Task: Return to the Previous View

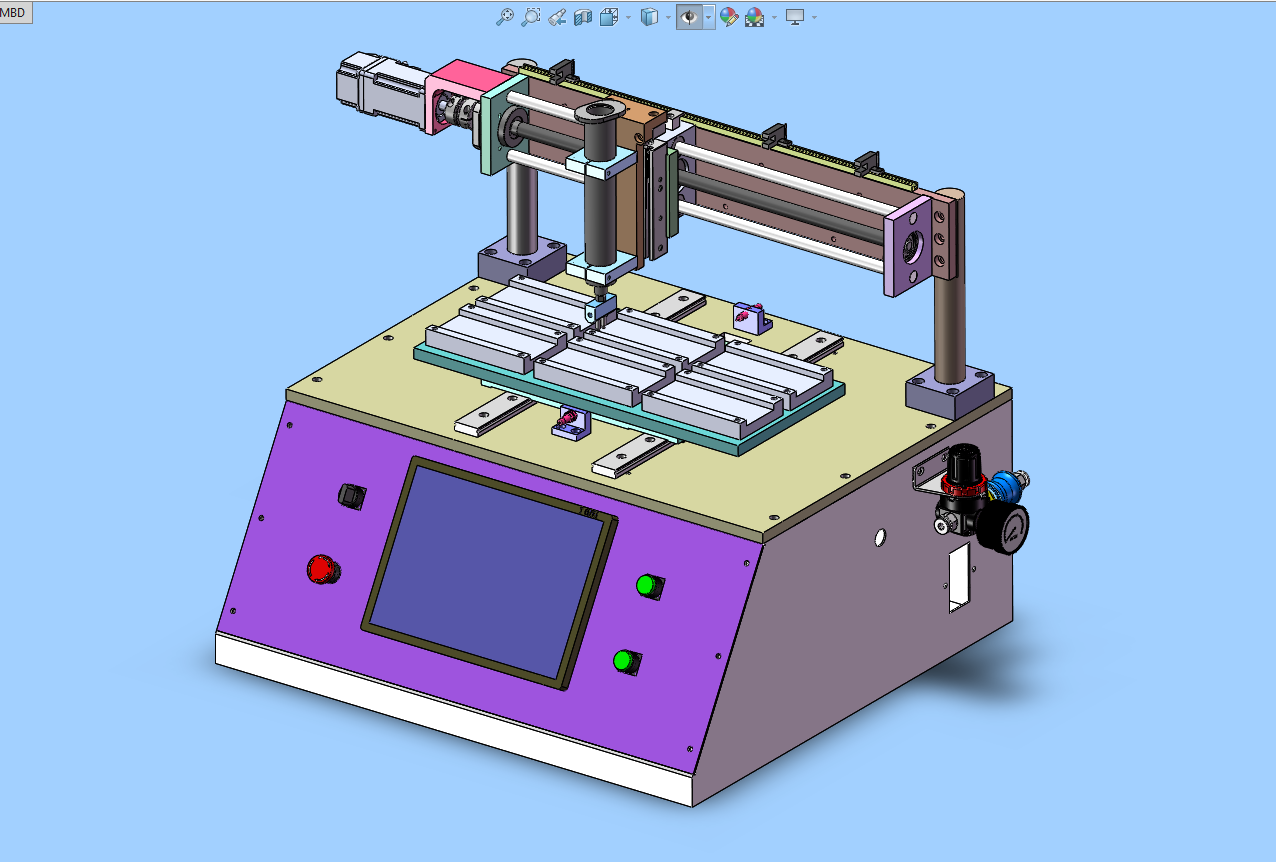Action: (557, 17)
